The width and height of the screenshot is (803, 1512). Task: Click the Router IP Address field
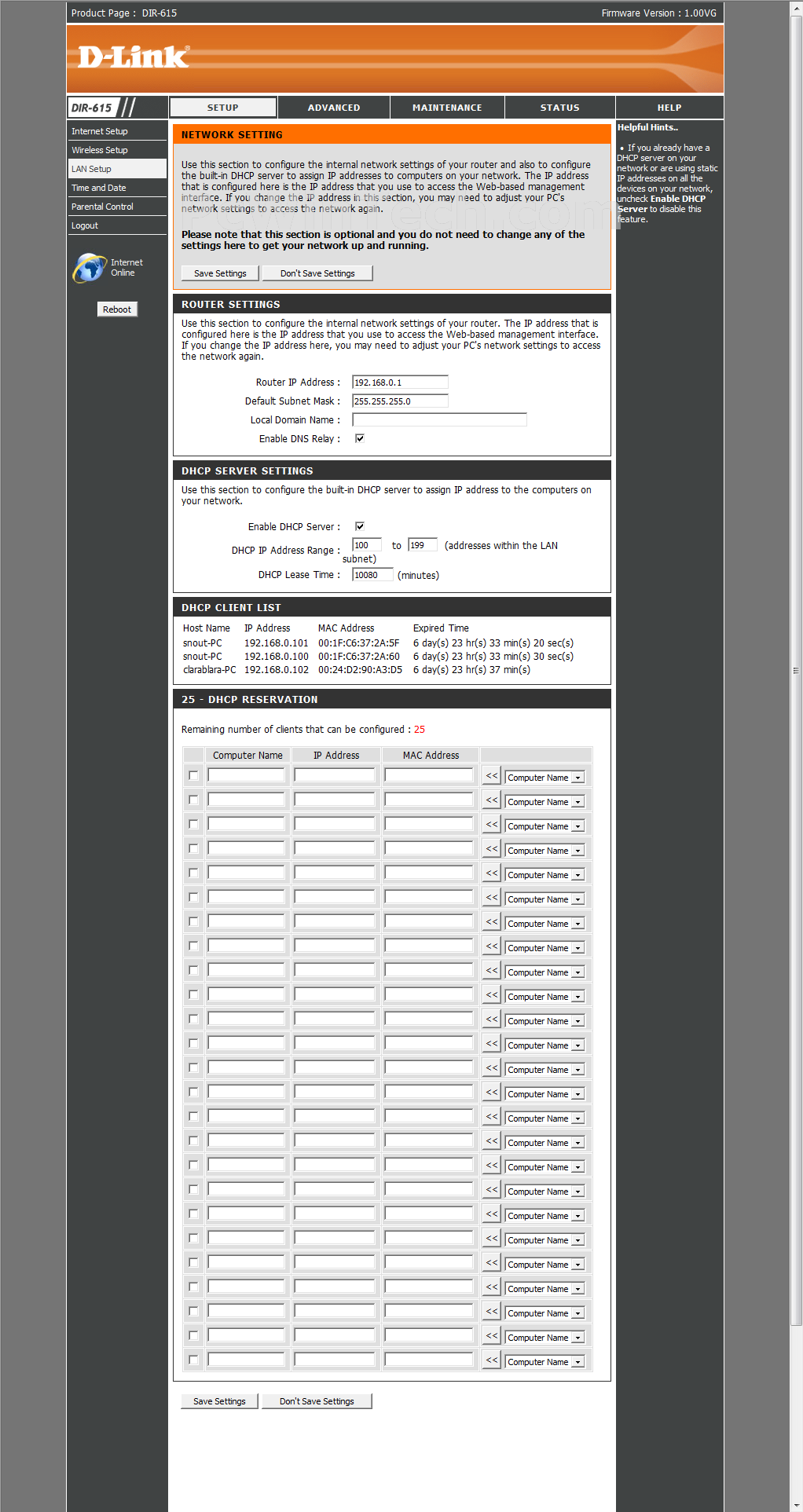(x=400, y=383)
